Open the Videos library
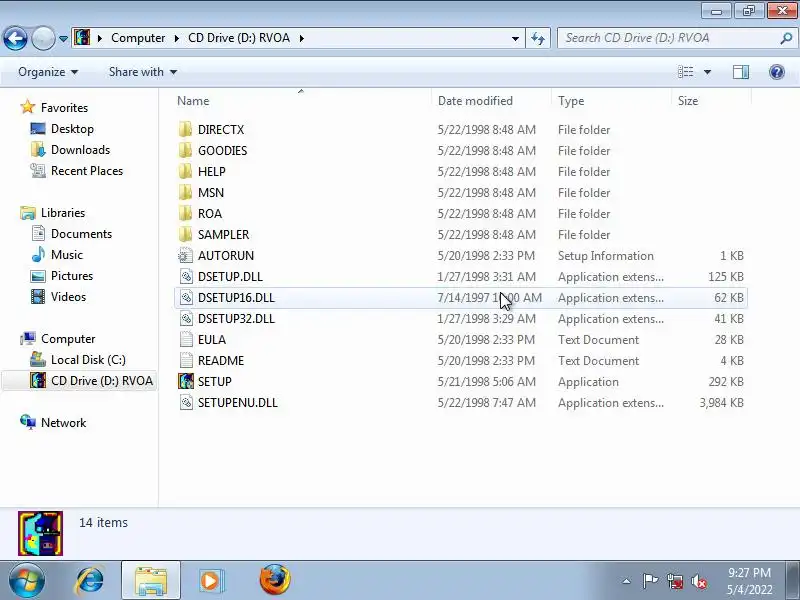 [x=68, y=296]
